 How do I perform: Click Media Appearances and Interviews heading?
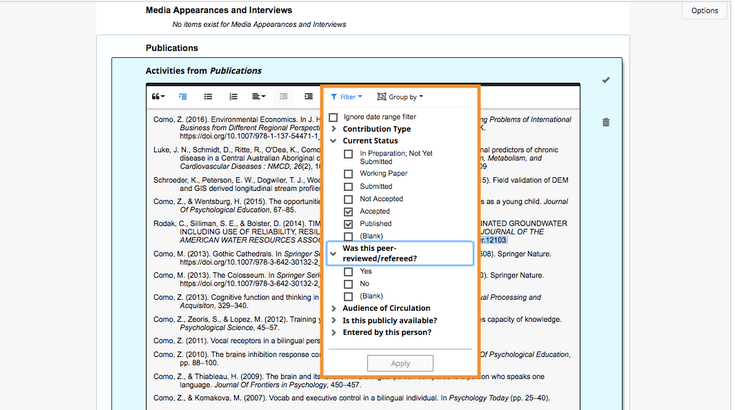219,10
